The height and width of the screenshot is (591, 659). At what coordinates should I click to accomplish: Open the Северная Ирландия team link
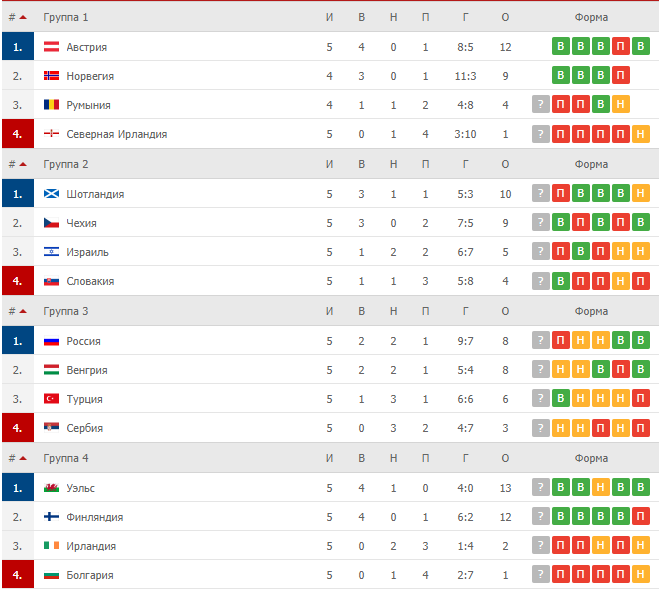pyautogui.click(x=116, y=134)
